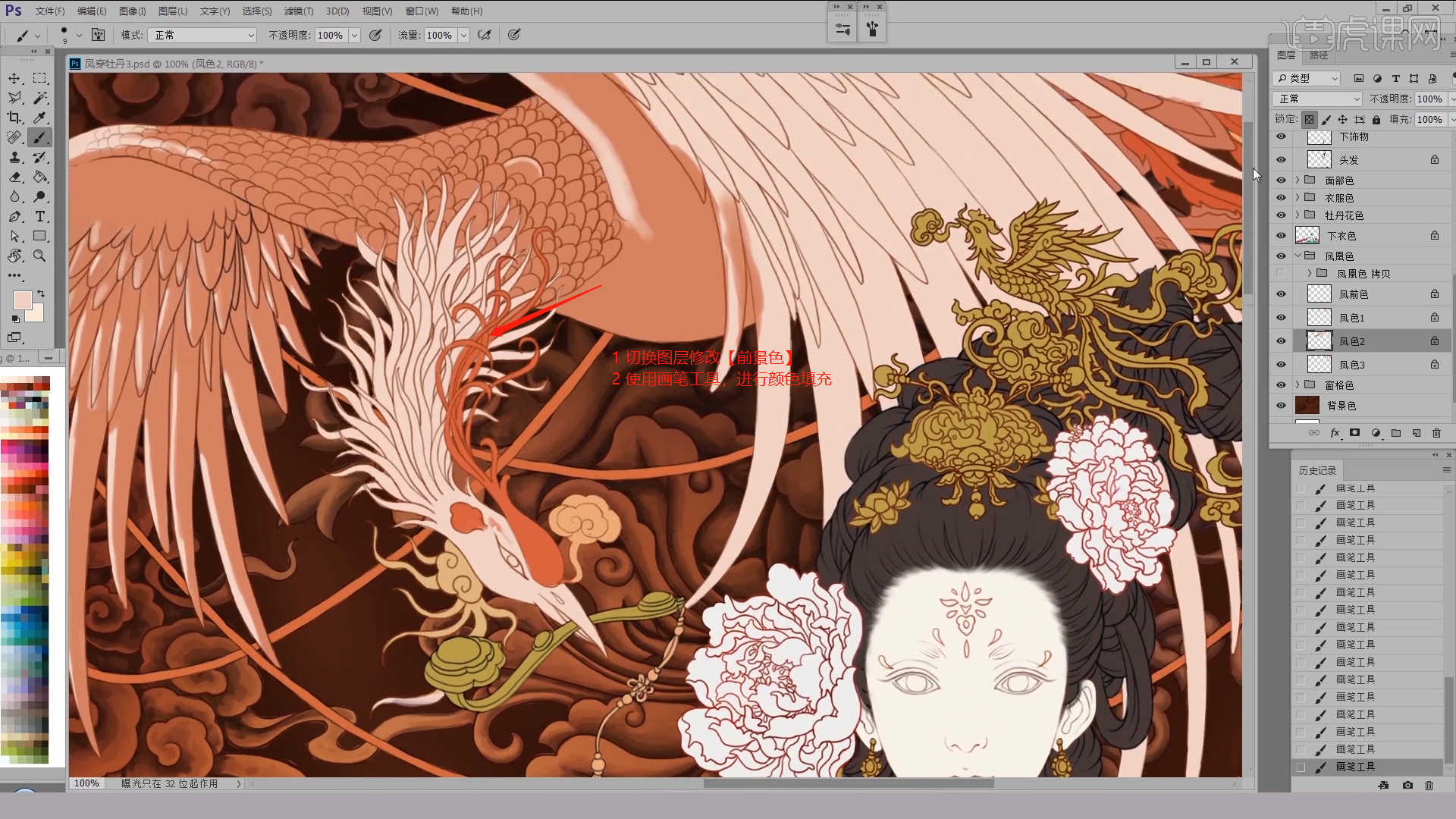Open the brush settings panel icon
The width and height of the screenshot is (1456, 819).
[98, 35]
